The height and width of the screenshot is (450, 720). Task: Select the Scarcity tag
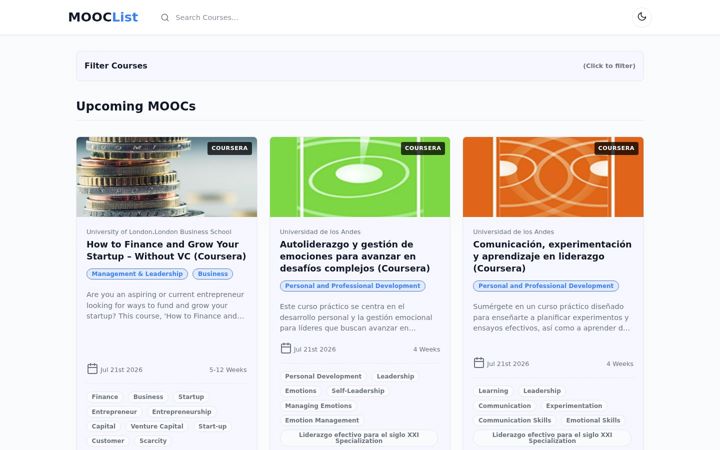tap(153, 441)
